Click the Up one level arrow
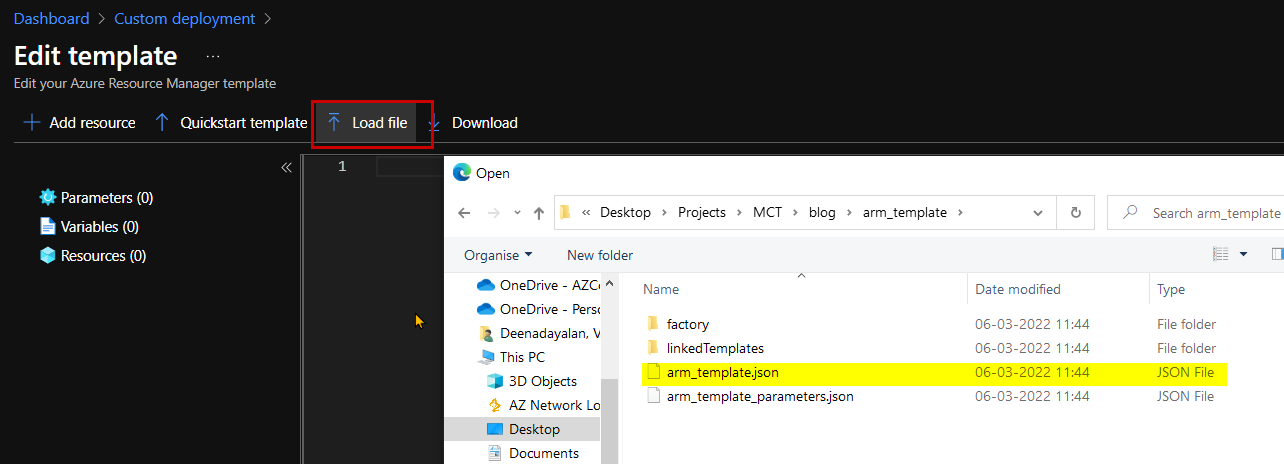The width and height of the screenshot is (1284, 464). click(x=539, y=213)
